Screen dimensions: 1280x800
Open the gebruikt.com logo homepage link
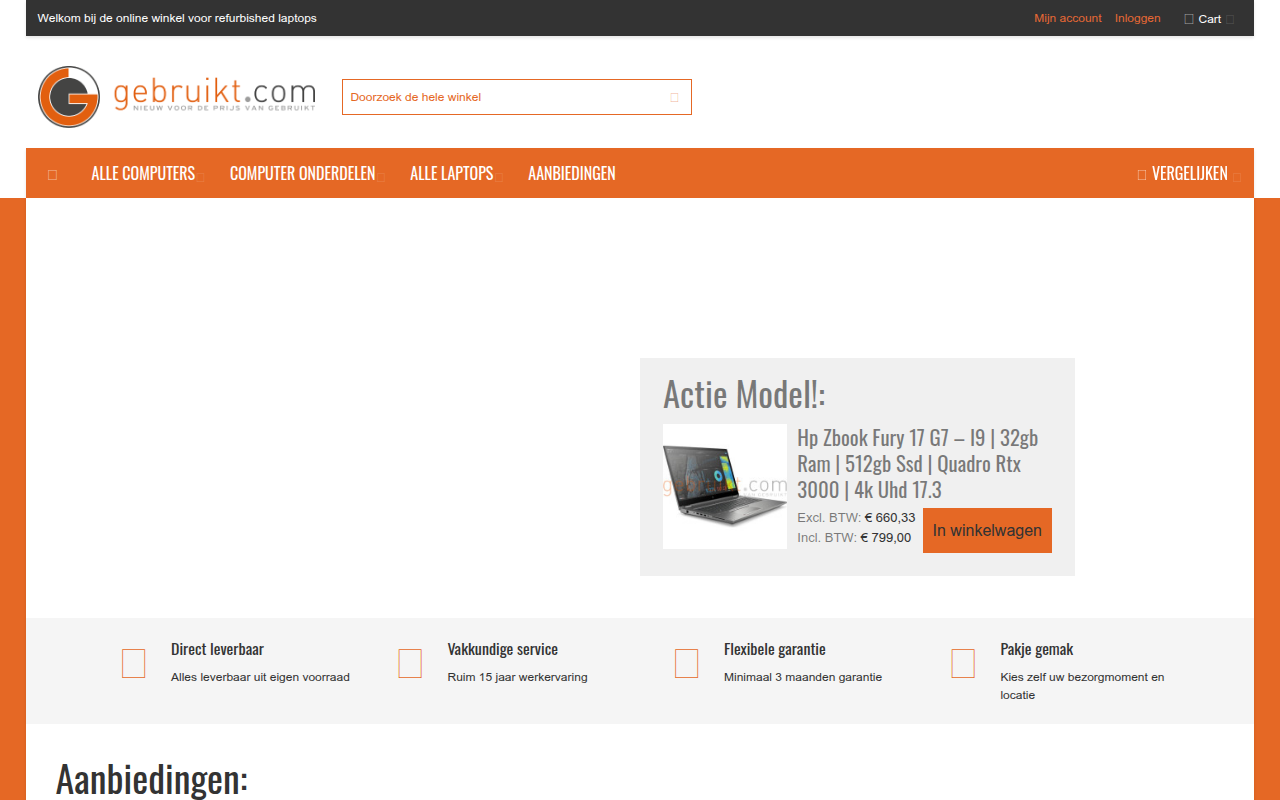pos(177,97)
